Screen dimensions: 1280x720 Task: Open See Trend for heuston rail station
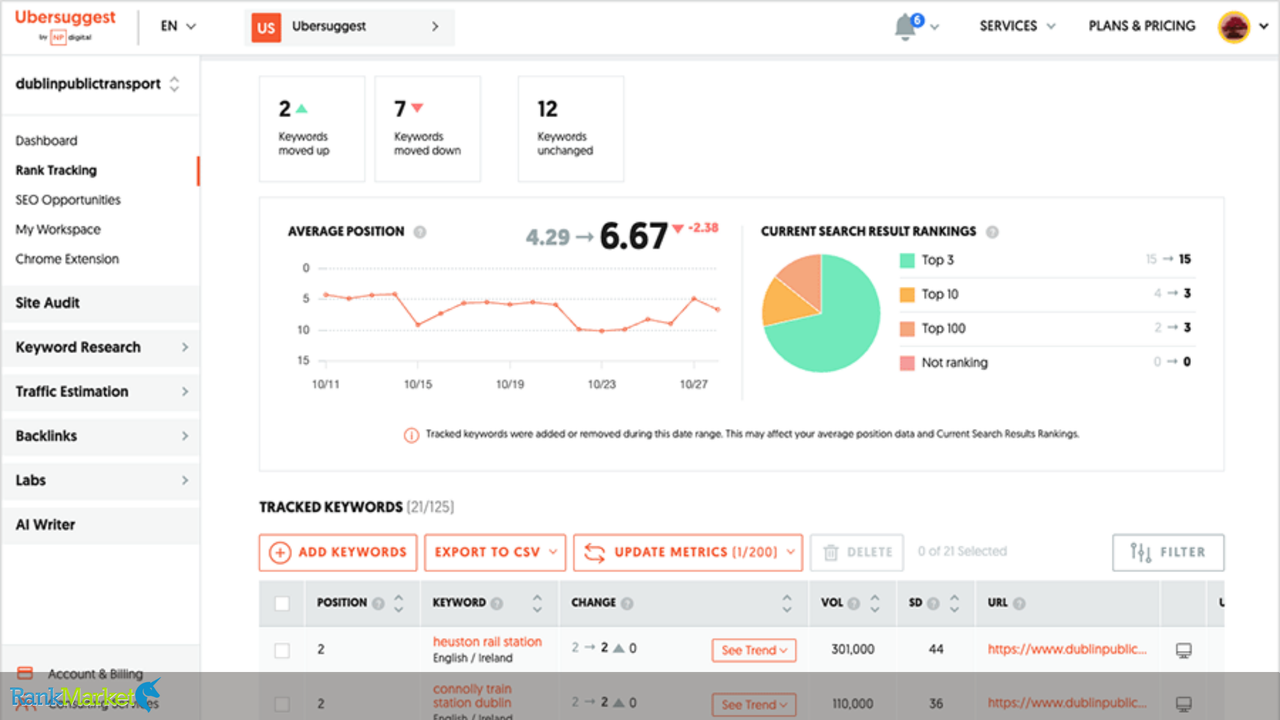754,650
